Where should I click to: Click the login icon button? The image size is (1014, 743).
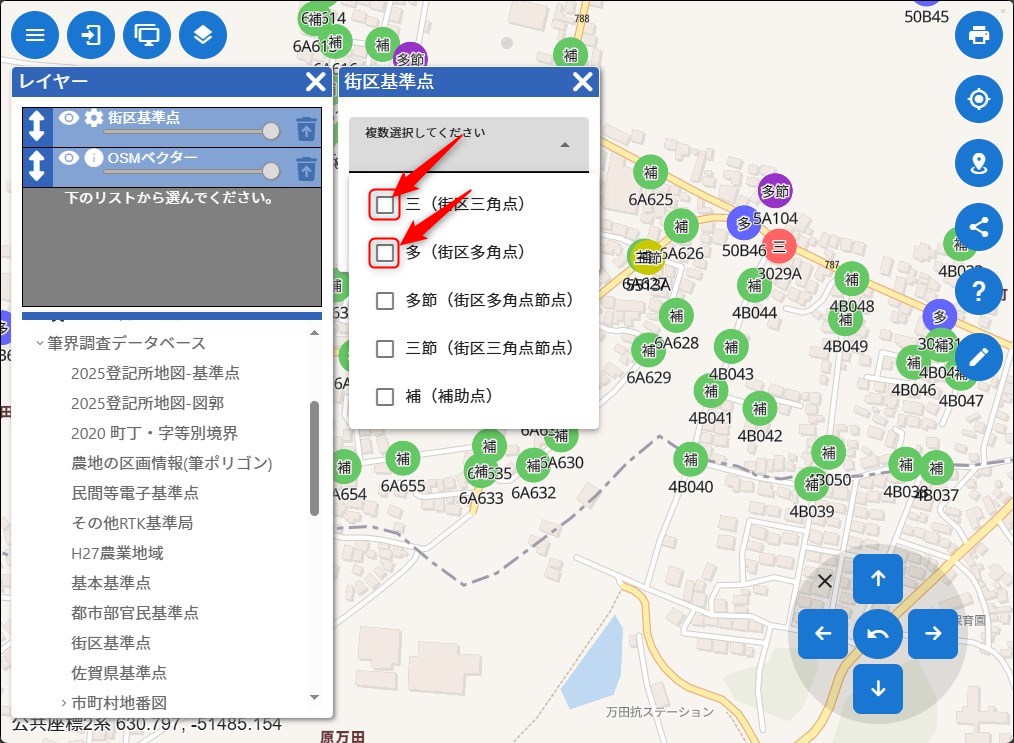91,36
